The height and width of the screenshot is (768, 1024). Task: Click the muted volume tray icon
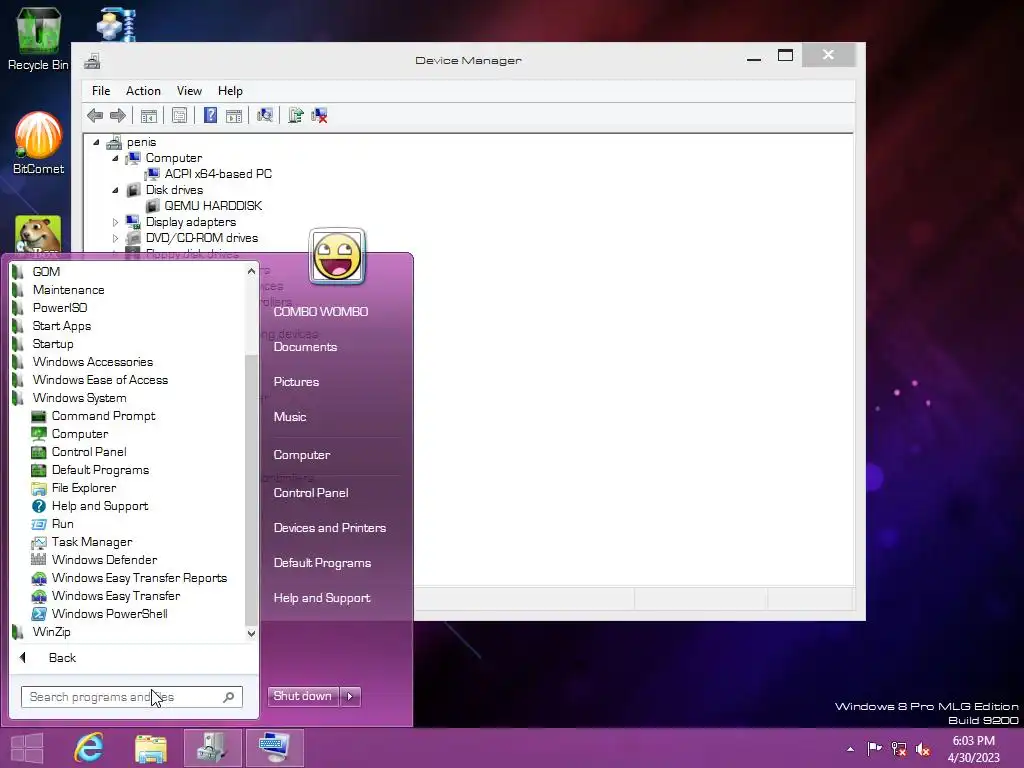pyautogui.click(x=923, y=749)
